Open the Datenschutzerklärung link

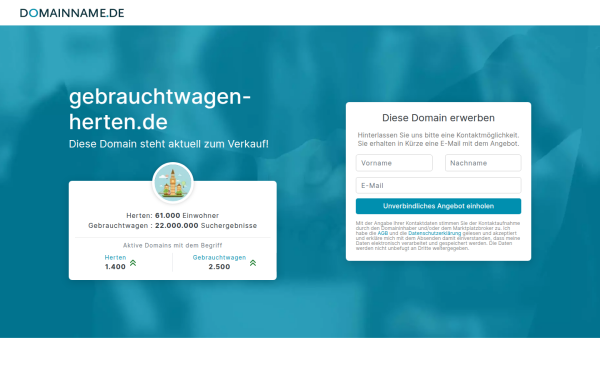434,233
